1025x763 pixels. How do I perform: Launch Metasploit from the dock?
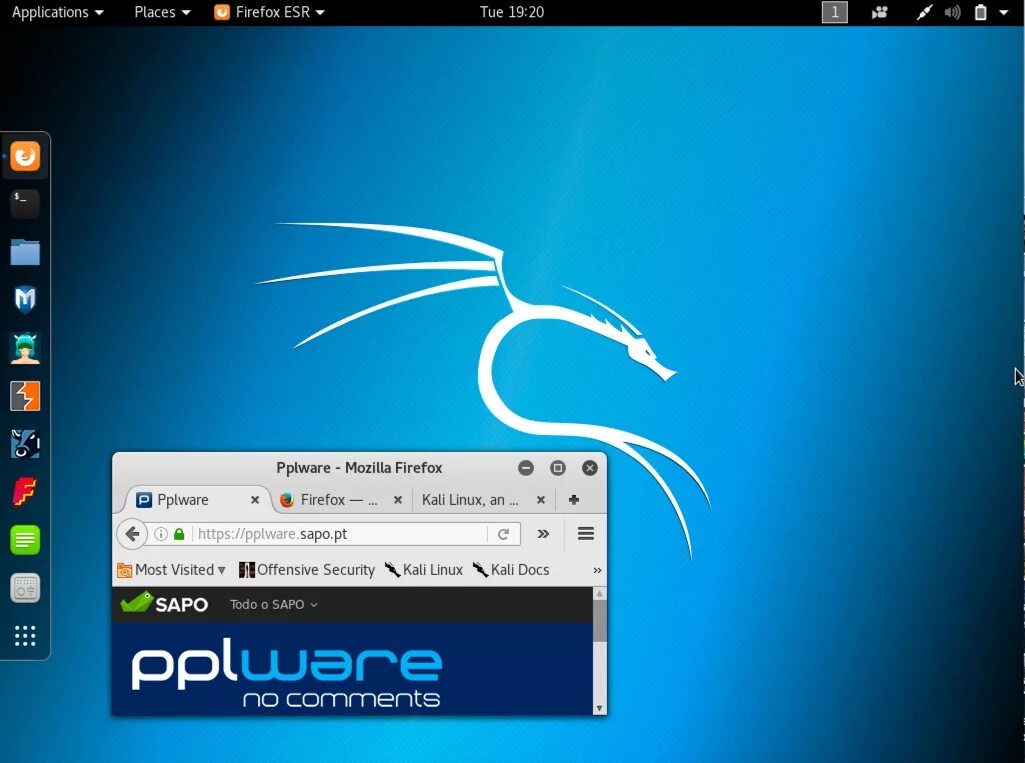click(25, 299)
